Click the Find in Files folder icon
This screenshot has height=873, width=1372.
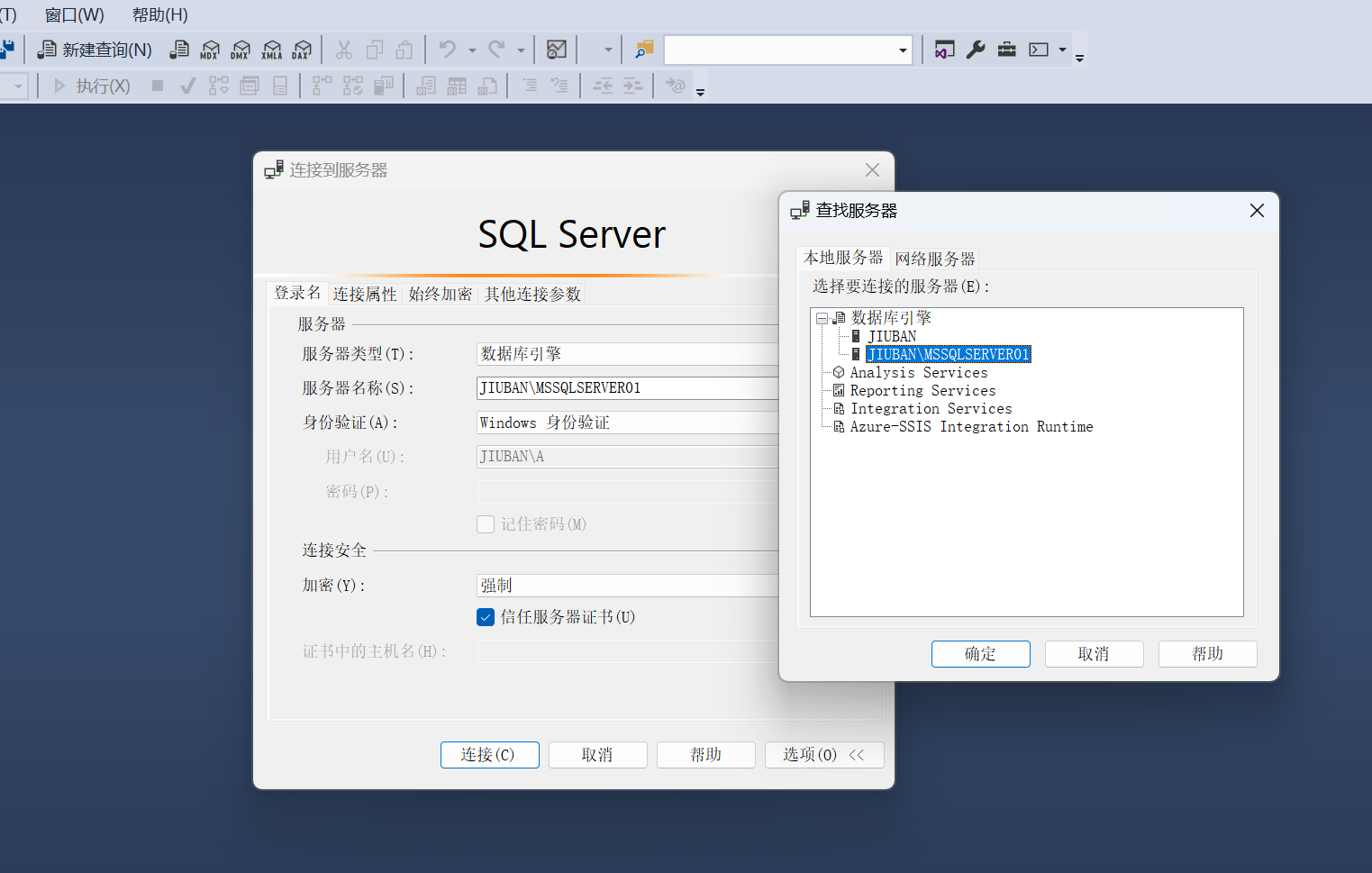[x=643, y=50]
